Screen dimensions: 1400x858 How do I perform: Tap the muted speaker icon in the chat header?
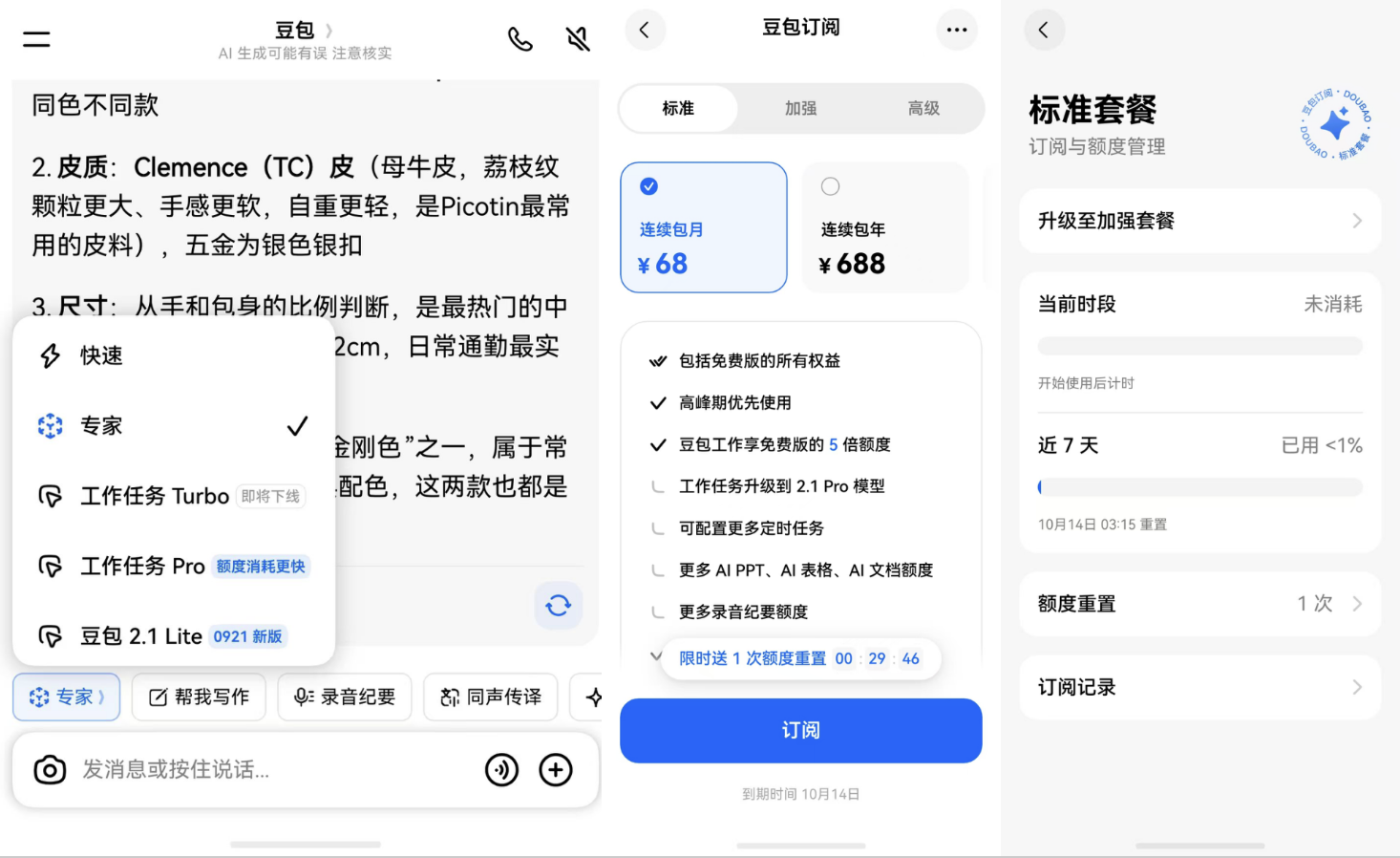tap(578, 39)
